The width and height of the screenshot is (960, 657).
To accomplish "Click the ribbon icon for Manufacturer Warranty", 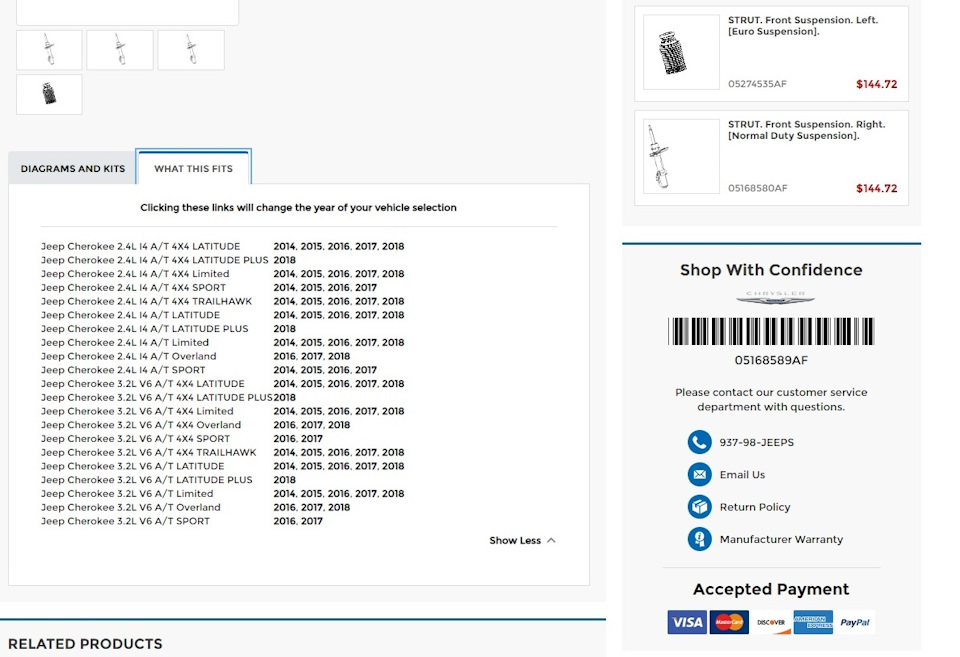I will click(699, 539).
